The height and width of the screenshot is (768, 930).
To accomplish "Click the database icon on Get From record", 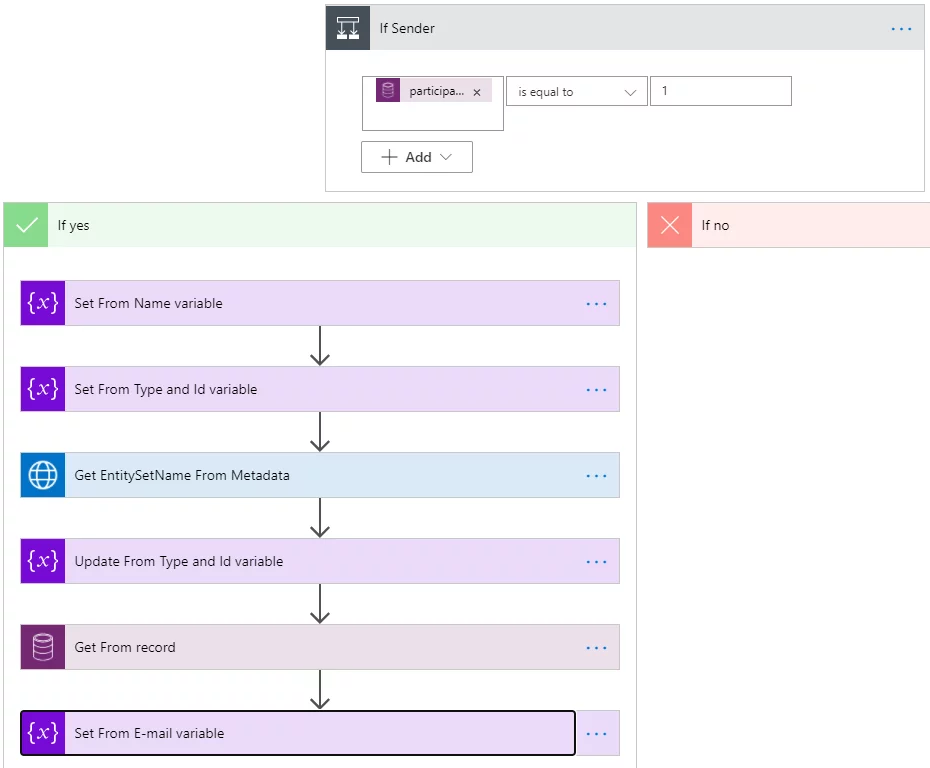I will pos(43,647).
